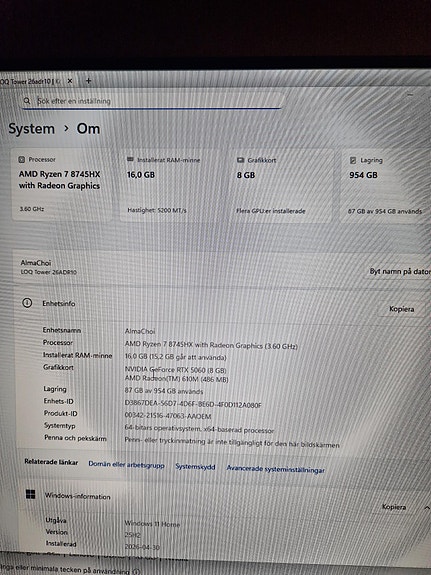Click the search magnifier icon
The height and width of the screenshot is (575, 431).
tap(27, 100)
